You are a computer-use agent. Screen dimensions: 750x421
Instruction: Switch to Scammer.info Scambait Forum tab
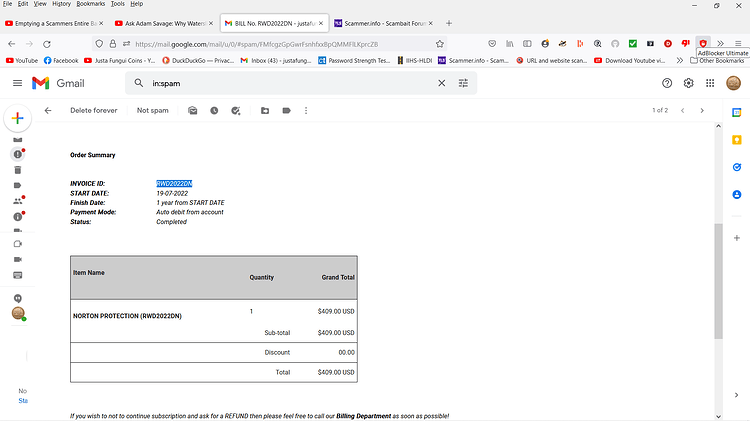pos(383,23)
